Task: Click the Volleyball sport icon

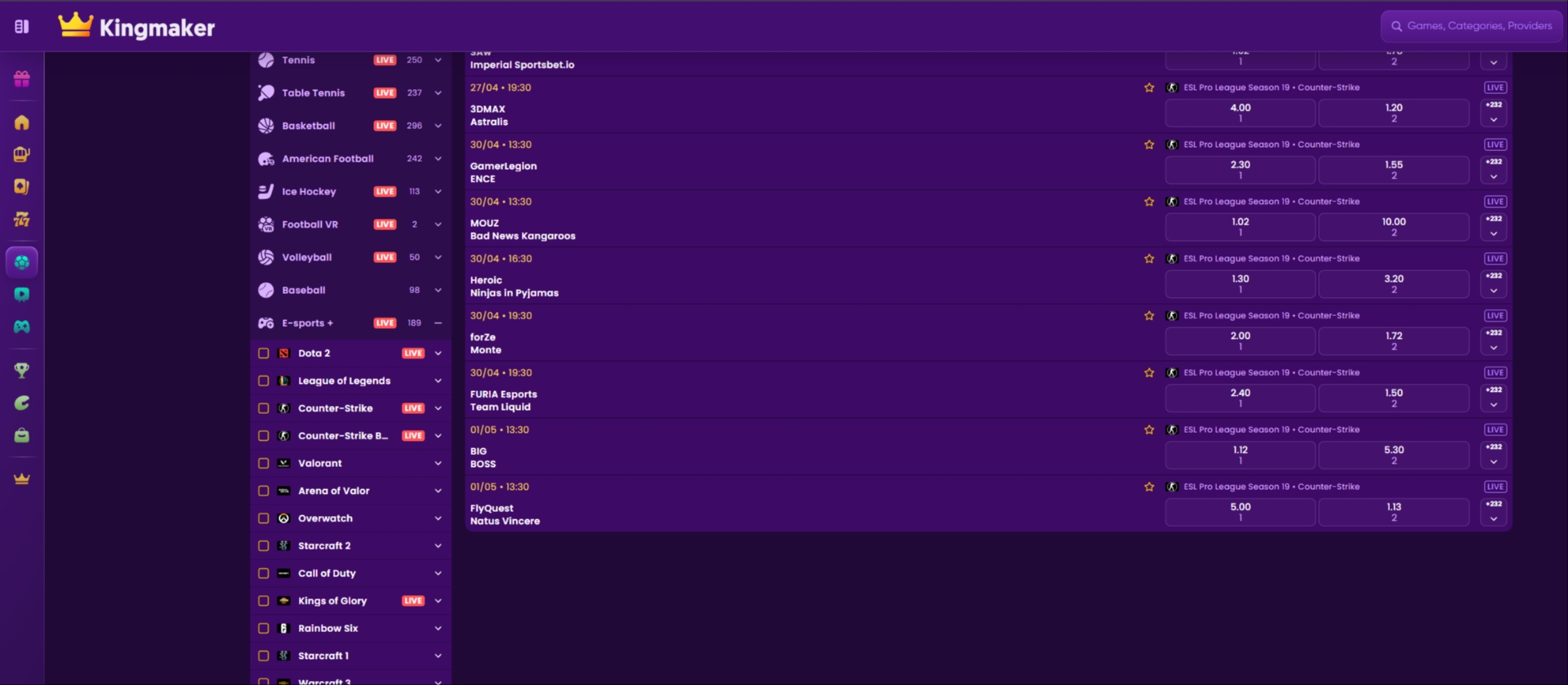Action: 266,257
